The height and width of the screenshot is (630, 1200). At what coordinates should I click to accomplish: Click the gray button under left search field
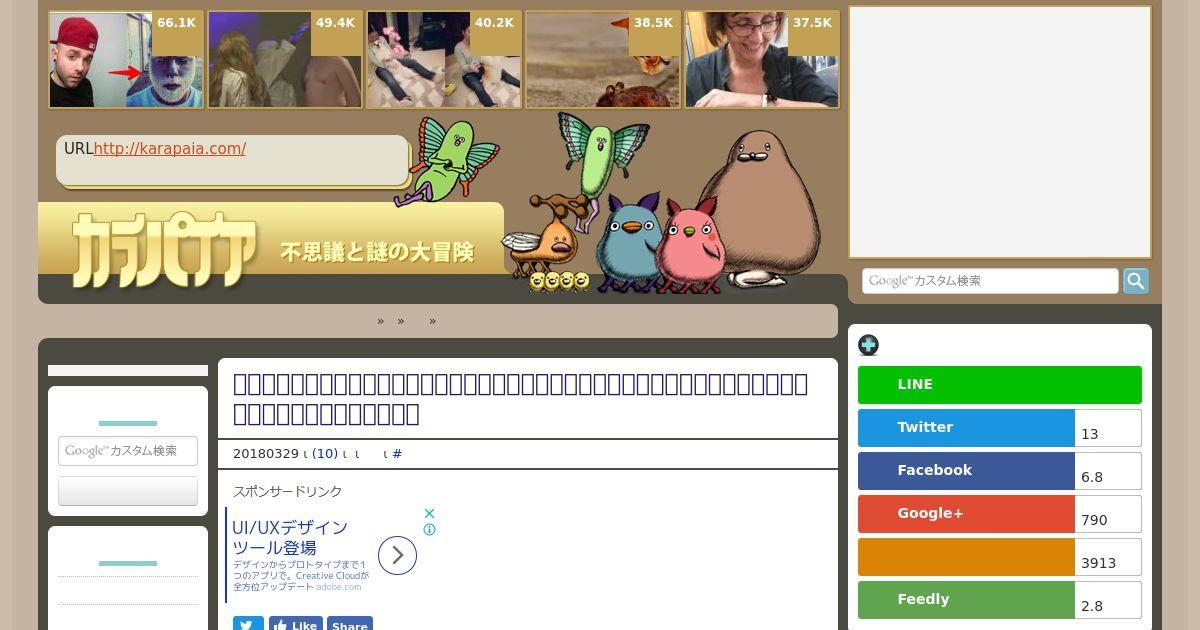click(128, 491)
